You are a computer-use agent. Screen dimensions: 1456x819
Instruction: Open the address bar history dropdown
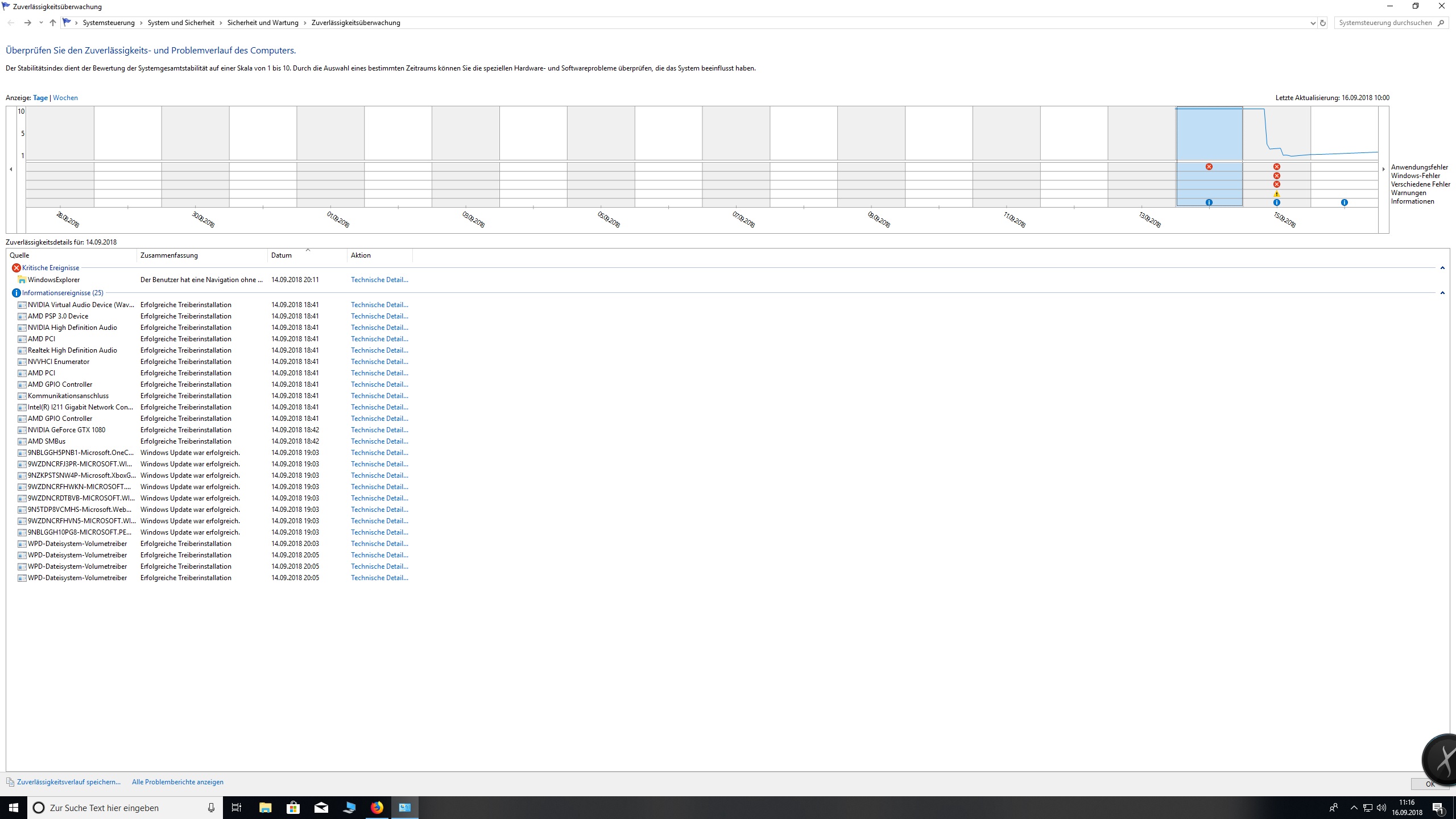click(x=1313, y=23)
